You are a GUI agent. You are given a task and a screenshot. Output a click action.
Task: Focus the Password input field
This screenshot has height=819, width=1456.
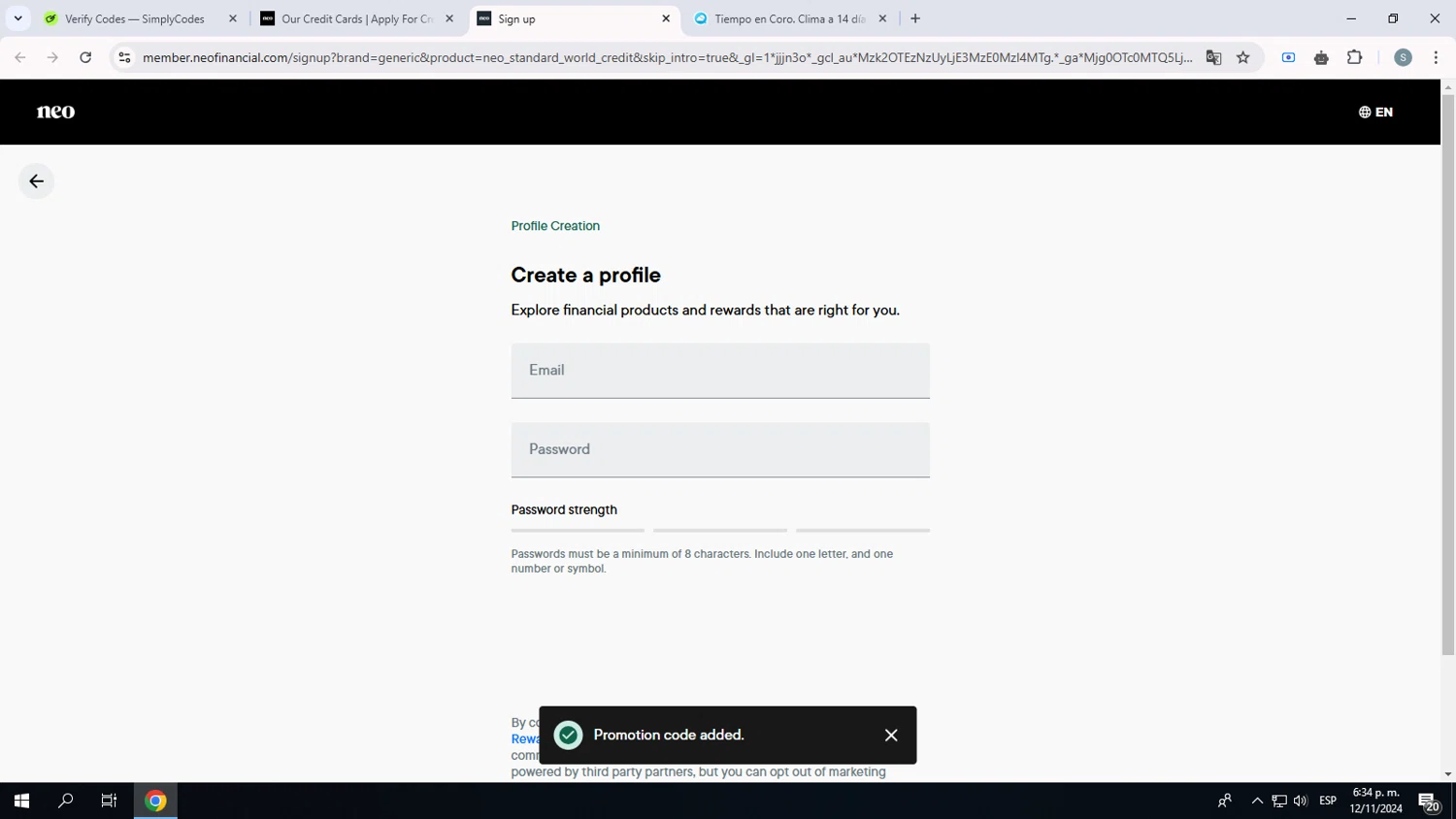[720, 449]
